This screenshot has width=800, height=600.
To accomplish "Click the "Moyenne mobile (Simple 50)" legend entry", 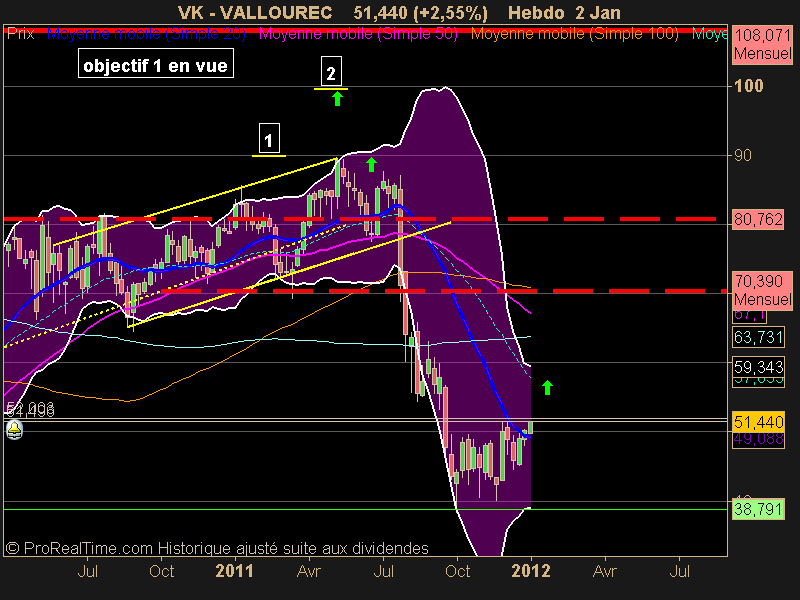I will (x=358, y=34).
